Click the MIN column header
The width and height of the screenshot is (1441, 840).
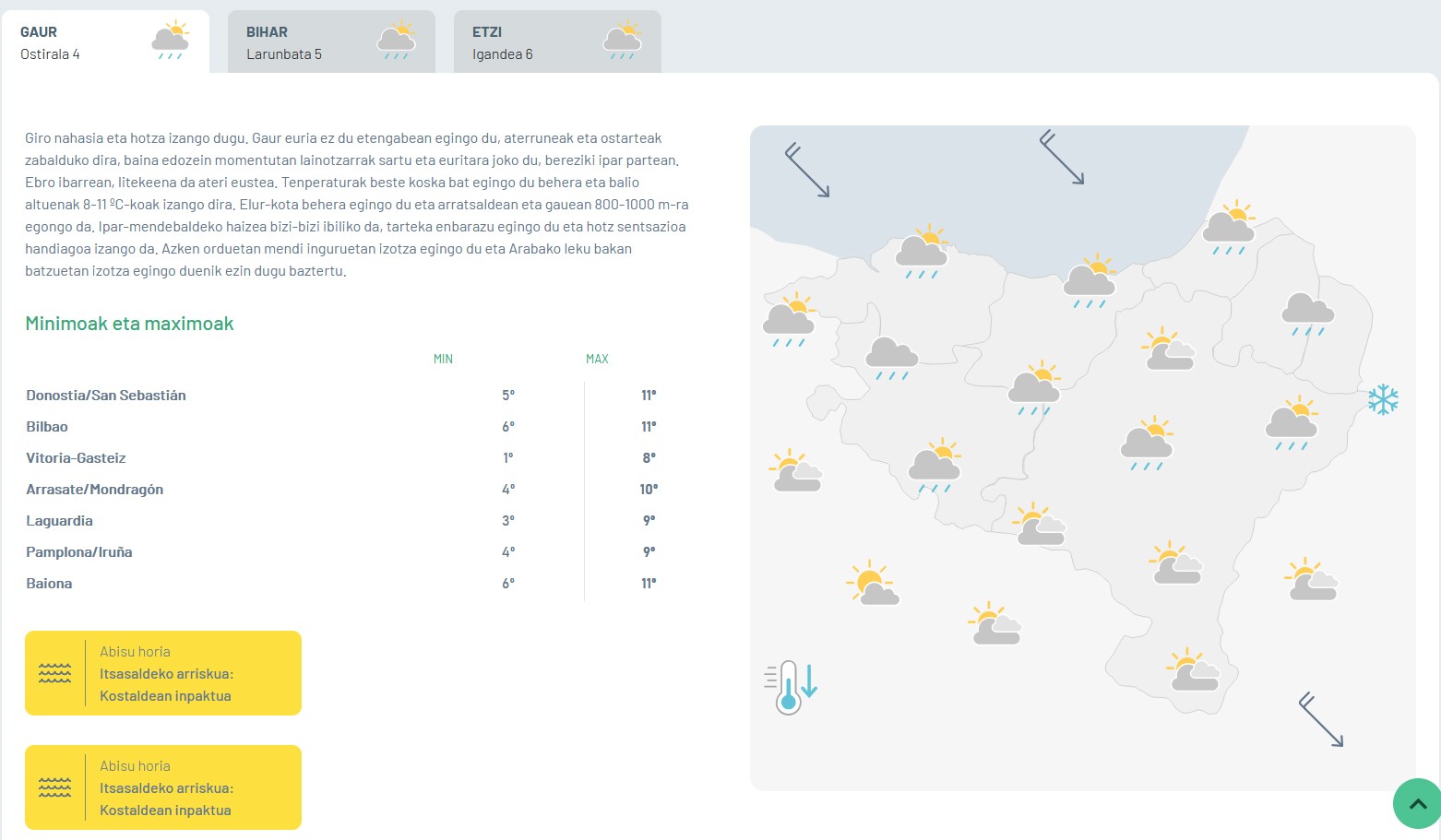tap(443, 359)
